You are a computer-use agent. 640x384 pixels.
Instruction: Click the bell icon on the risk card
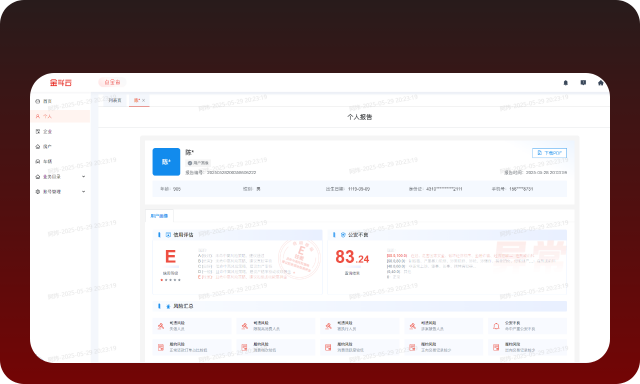tap(496, 326)
